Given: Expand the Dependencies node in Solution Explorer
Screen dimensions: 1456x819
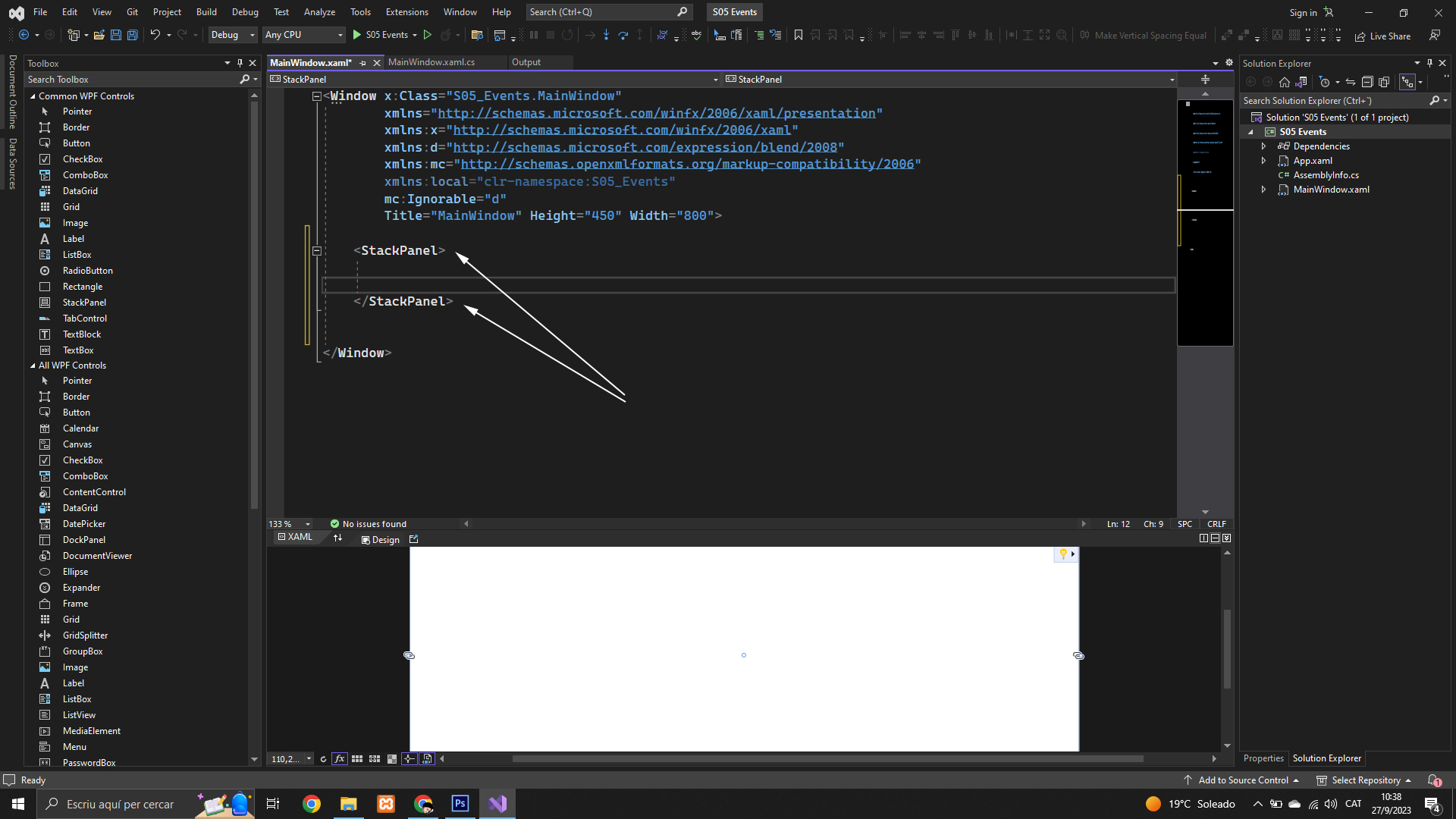Looking at the screenshot, I should click(1263, 146).
